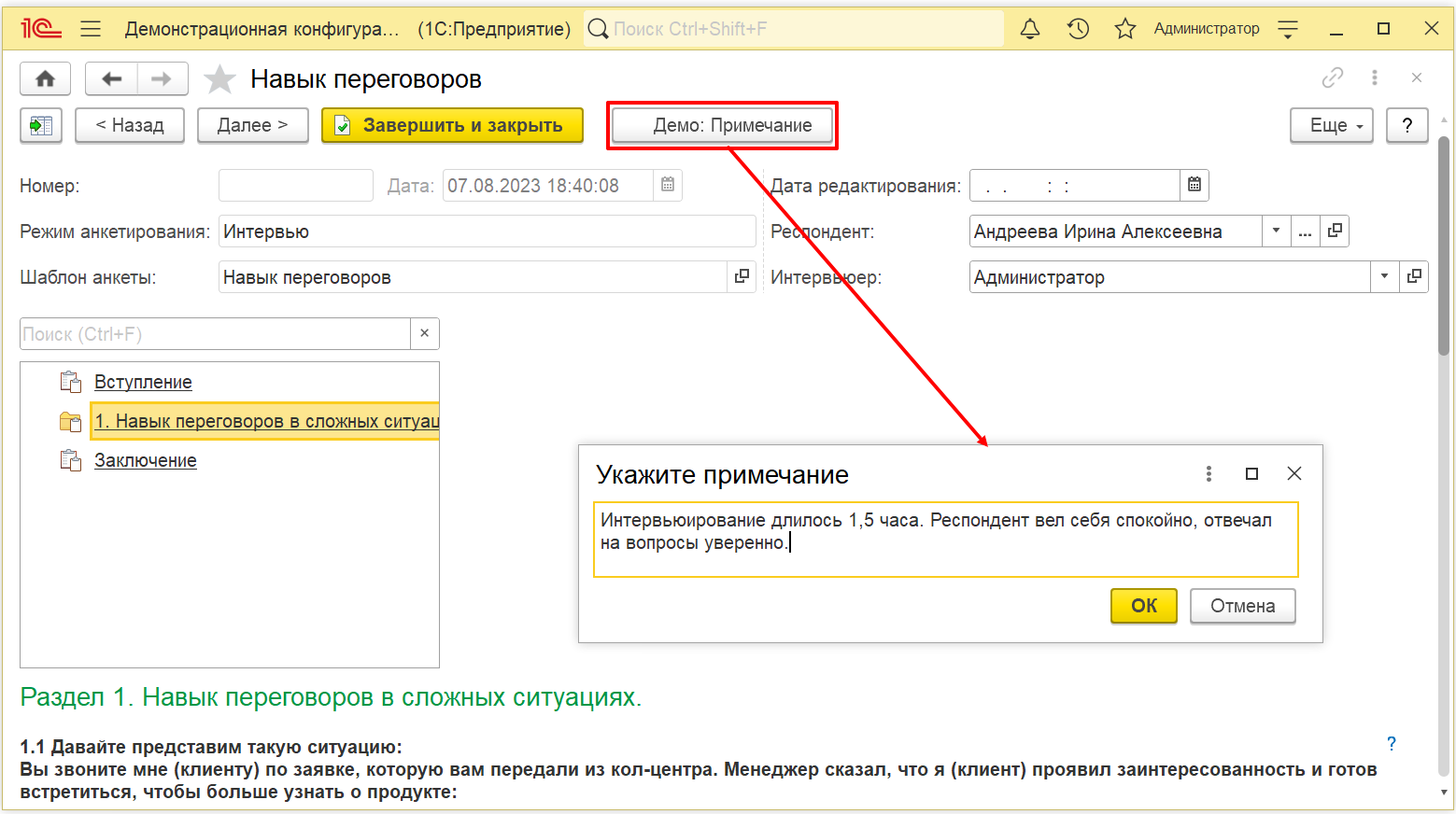
Task: Open history clock icon
Action: click(1078, 29)
